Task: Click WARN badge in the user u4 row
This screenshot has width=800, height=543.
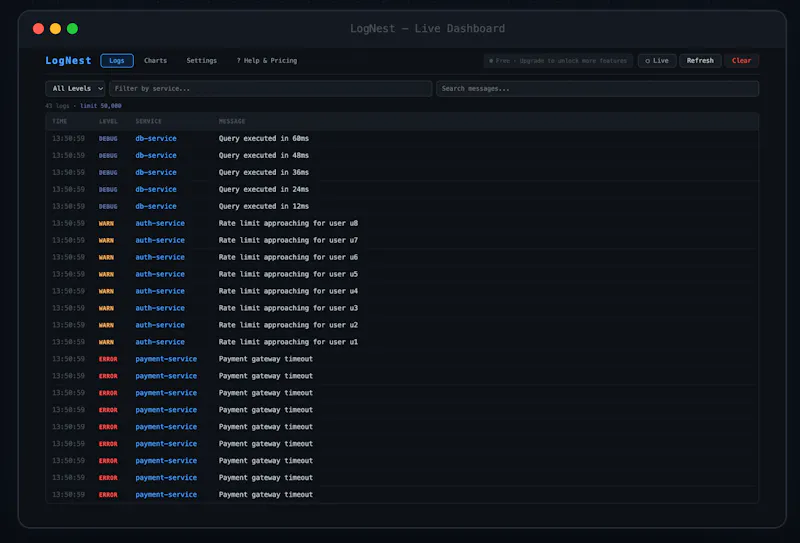Action: tap(106, 291)
